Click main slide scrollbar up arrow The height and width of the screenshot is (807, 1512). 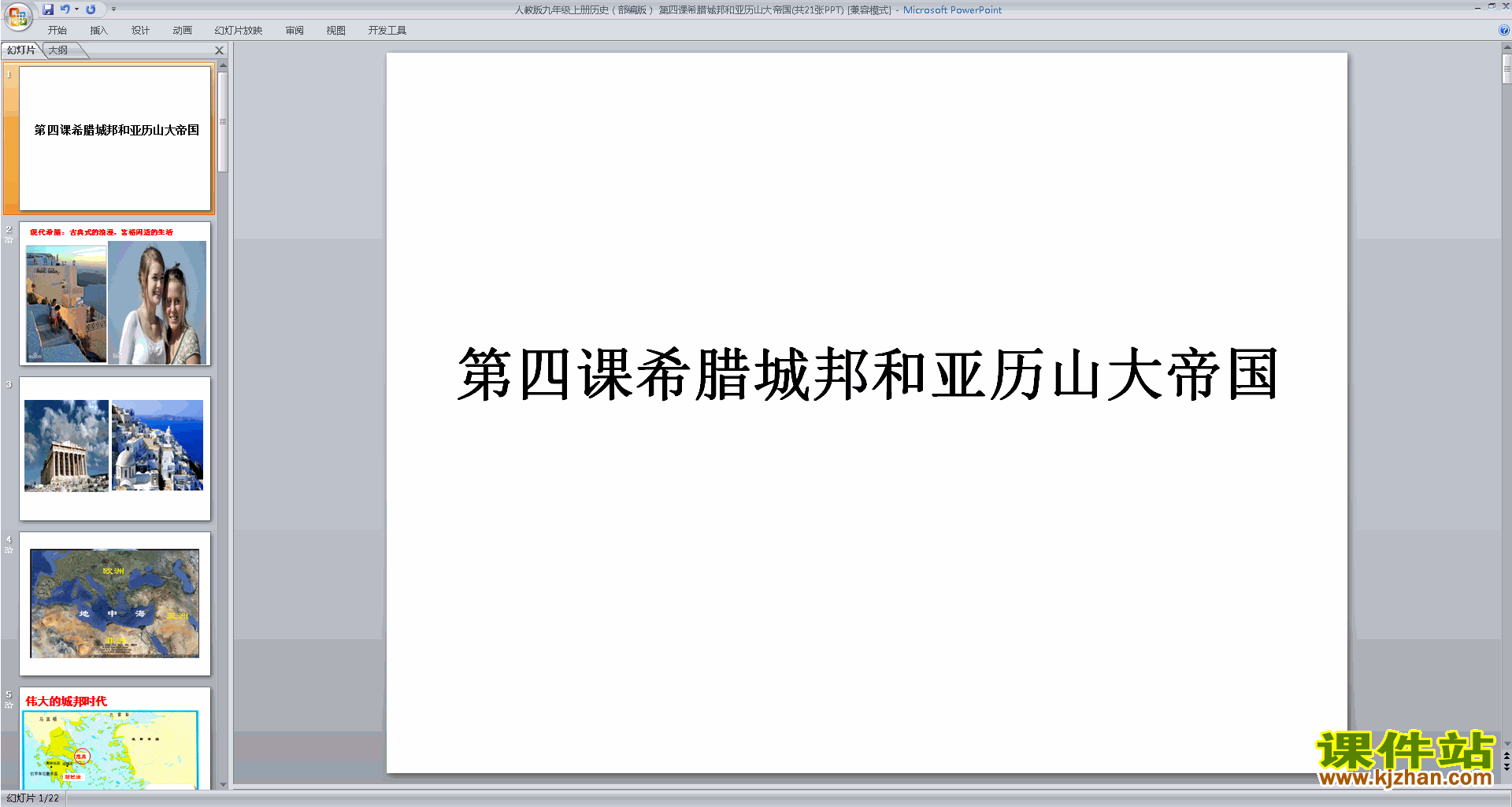tap(1506, 48)
